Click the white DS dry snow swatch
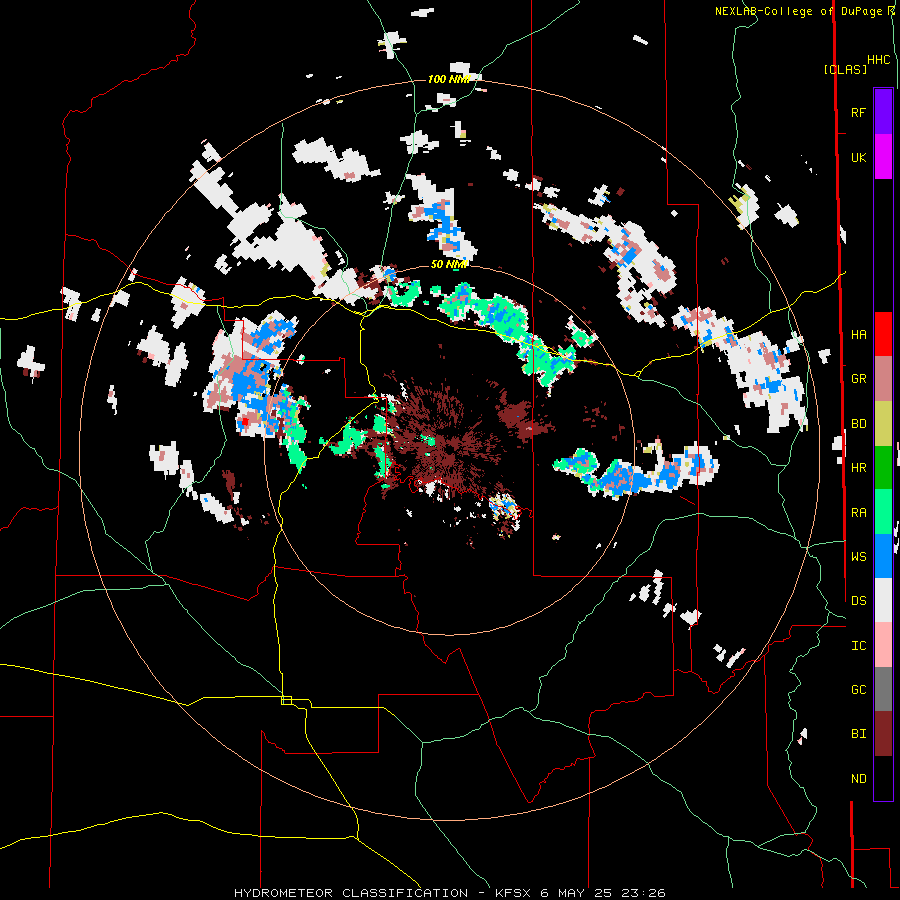 click(x=883, y=600)
